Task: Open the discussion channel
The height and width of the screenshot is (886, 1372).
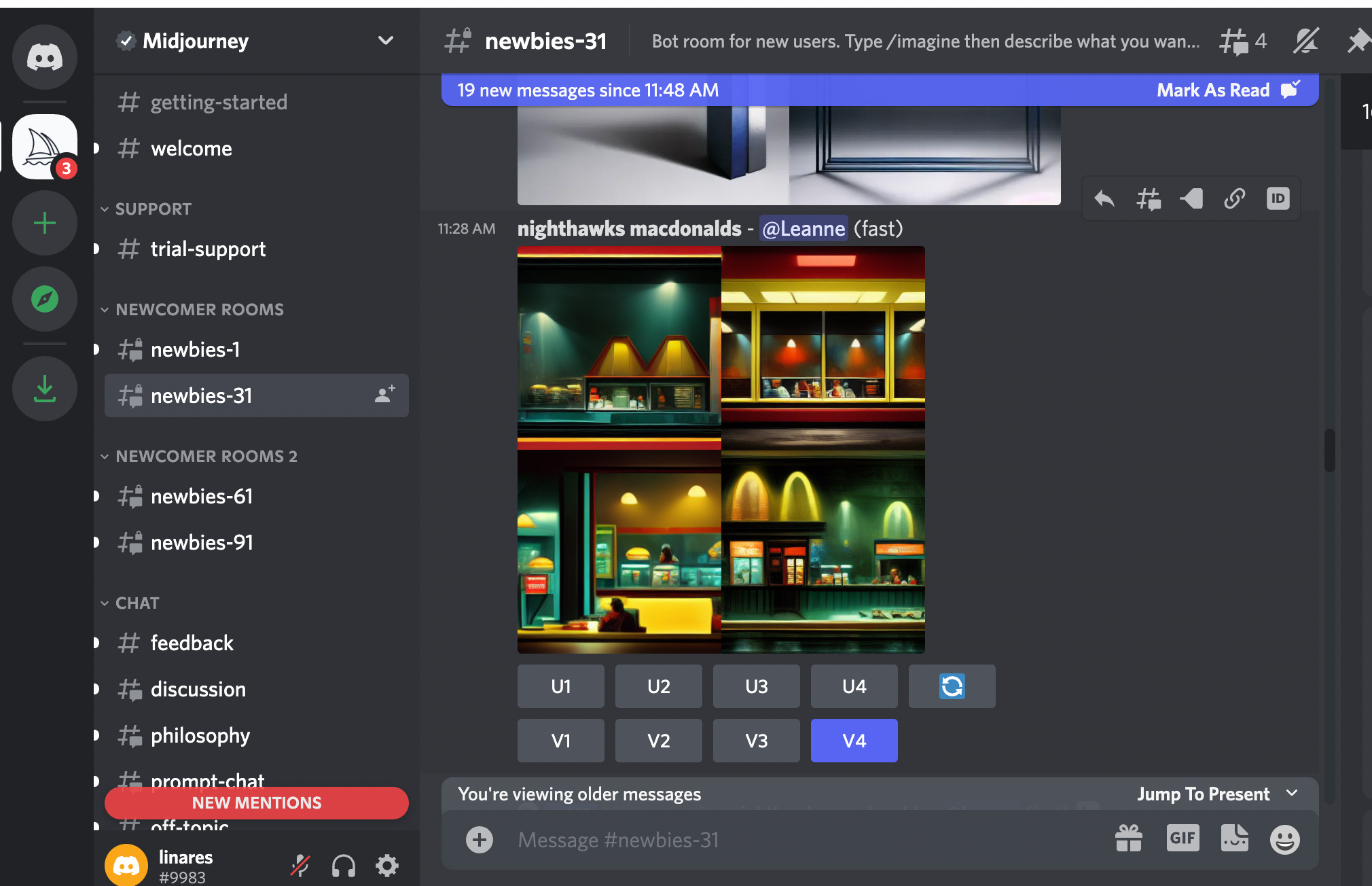Action: pos(257,689)
